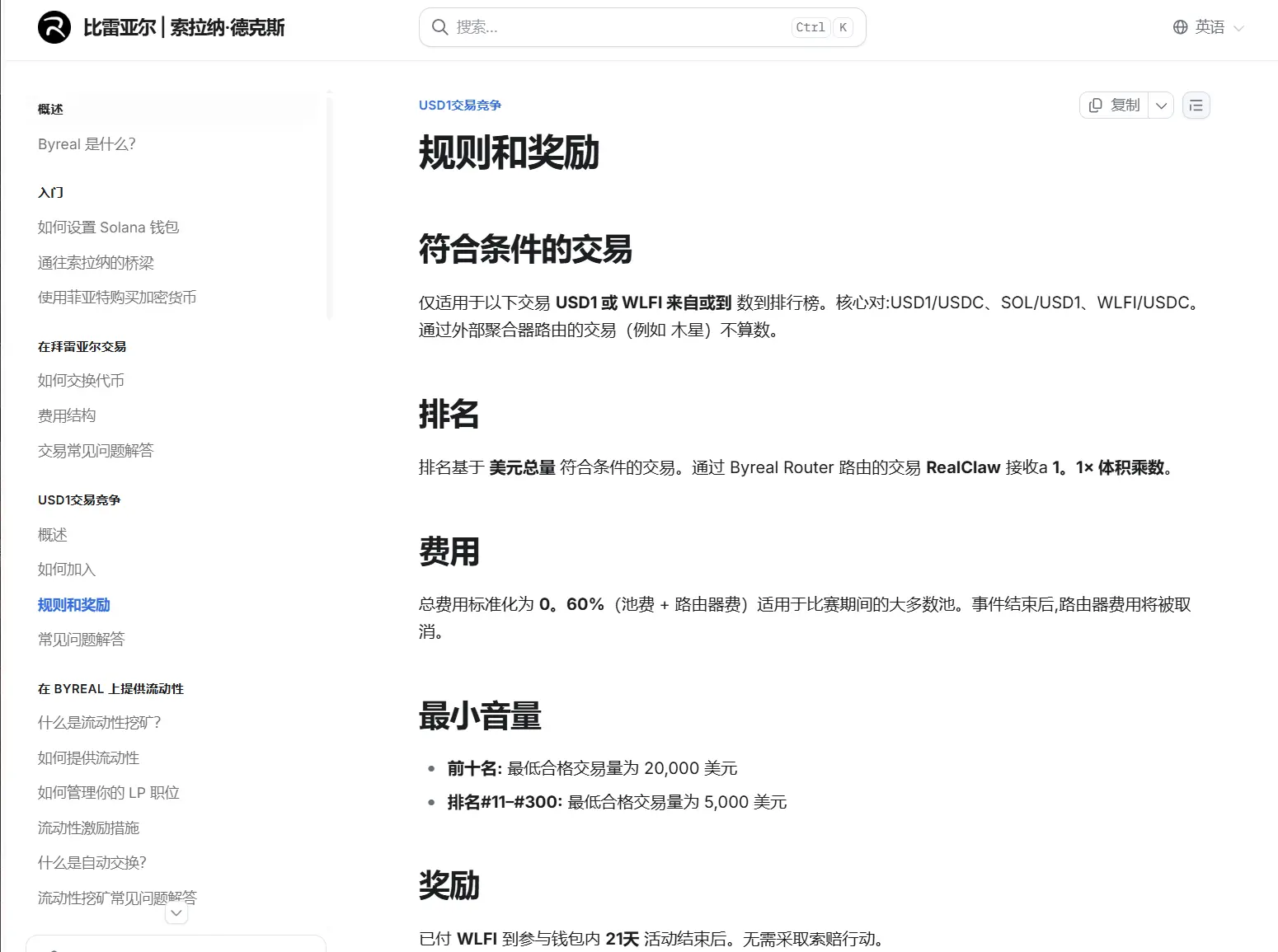The height and width of the screenshot is (952, 1278).
Task: Navigate to 费用结构 sidebar page
Action: click(67, 416)
